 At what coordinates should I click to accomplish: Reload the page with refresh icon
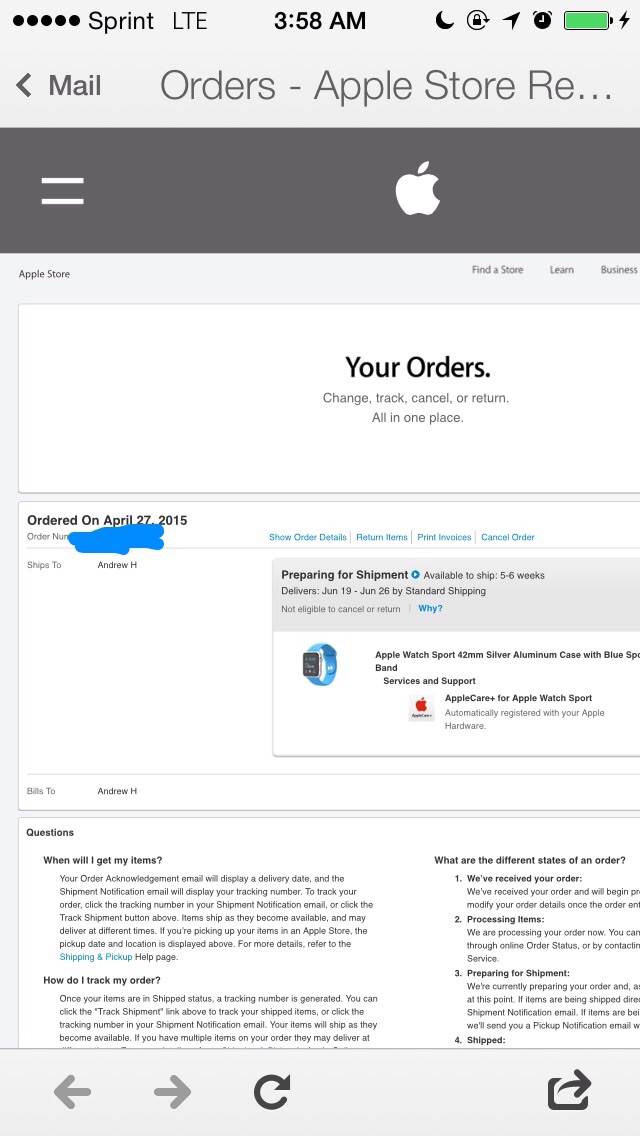click(x=272, y=1091)
